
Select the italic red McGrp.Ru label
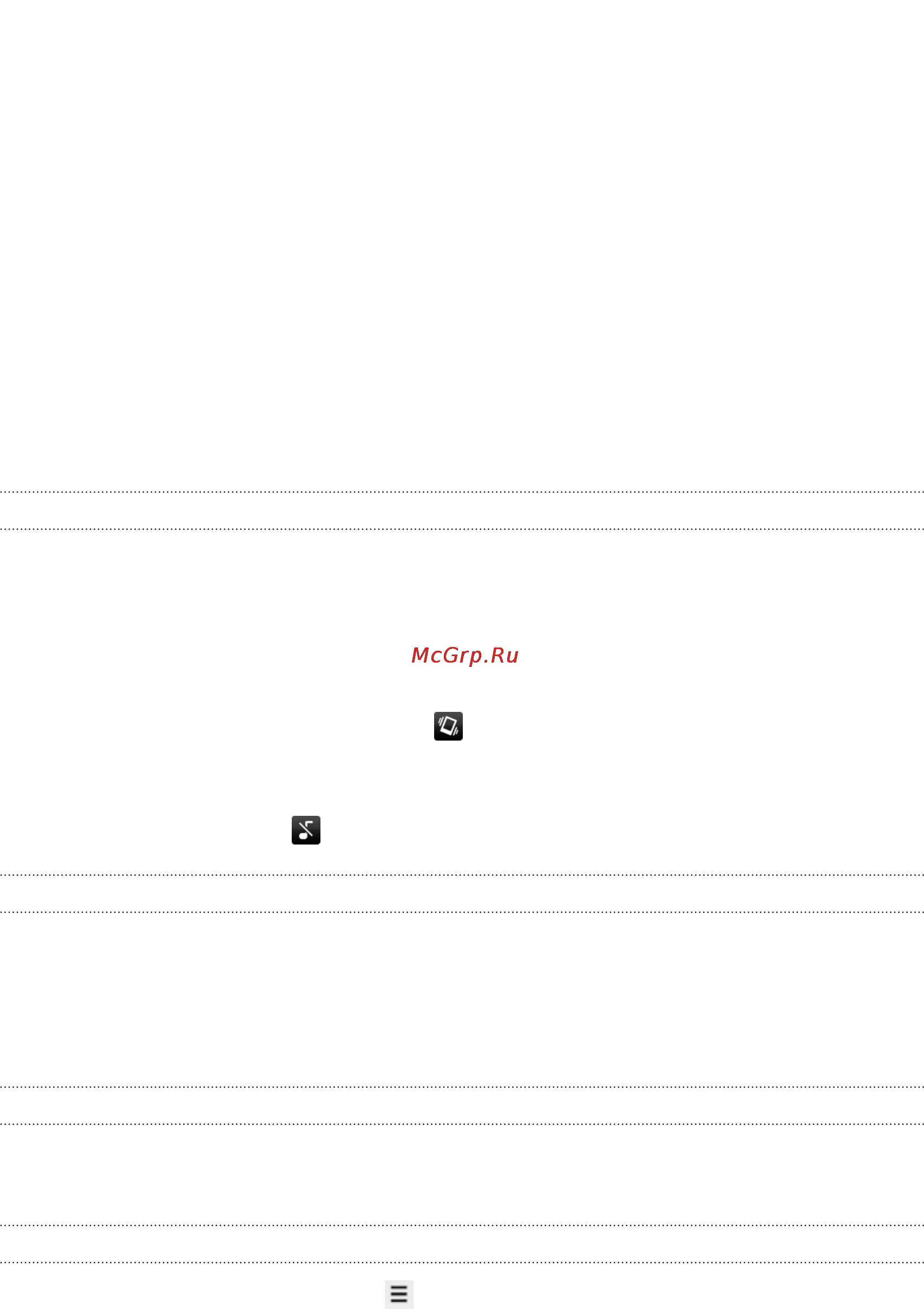tap(464, 656)
